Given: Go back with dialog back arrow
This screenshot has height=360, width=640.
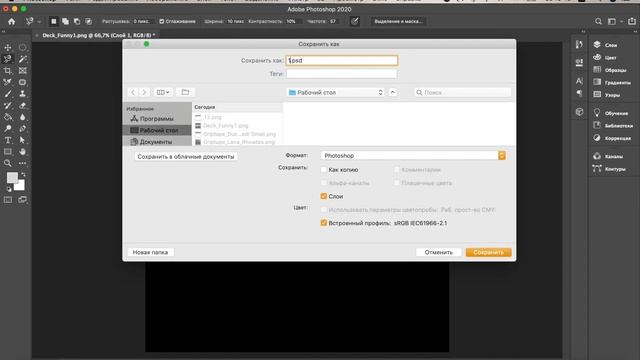Looking at the screenshot, I should tap(133, 92).
